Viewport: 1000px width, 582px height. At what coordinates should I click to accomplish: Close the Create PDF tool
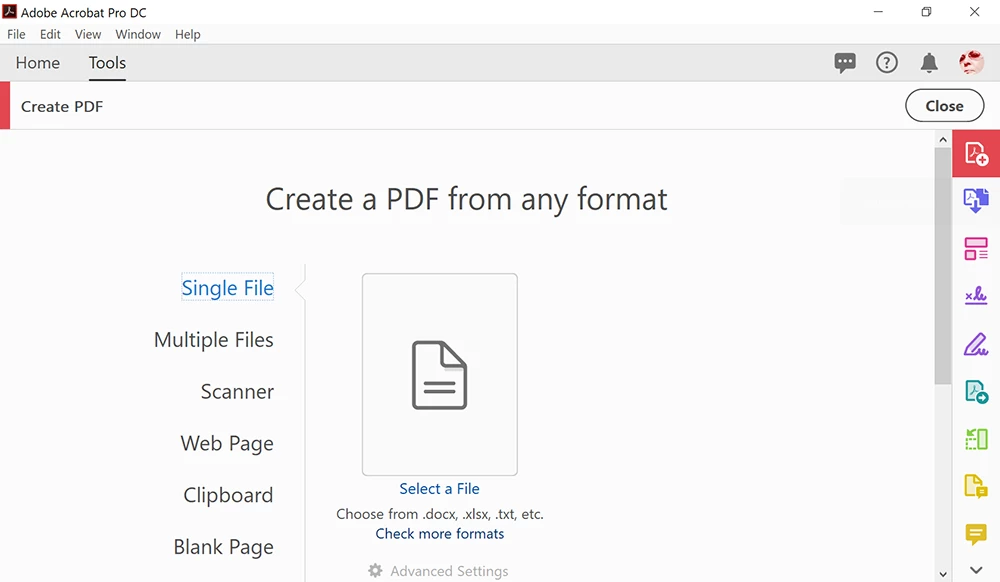click(945, 106)
